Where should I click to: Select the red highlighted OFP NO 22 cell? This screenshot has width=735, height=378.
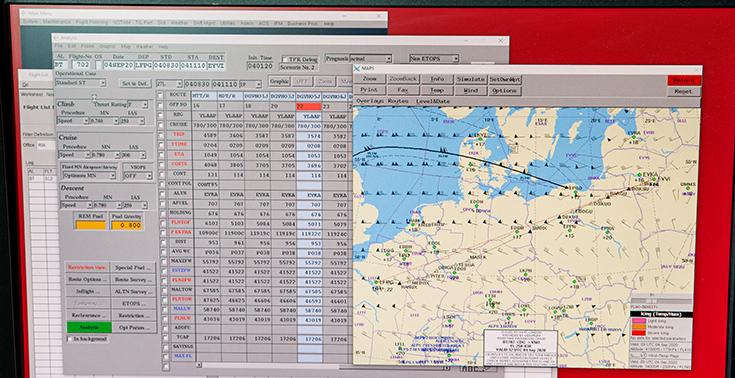(309, 106)
